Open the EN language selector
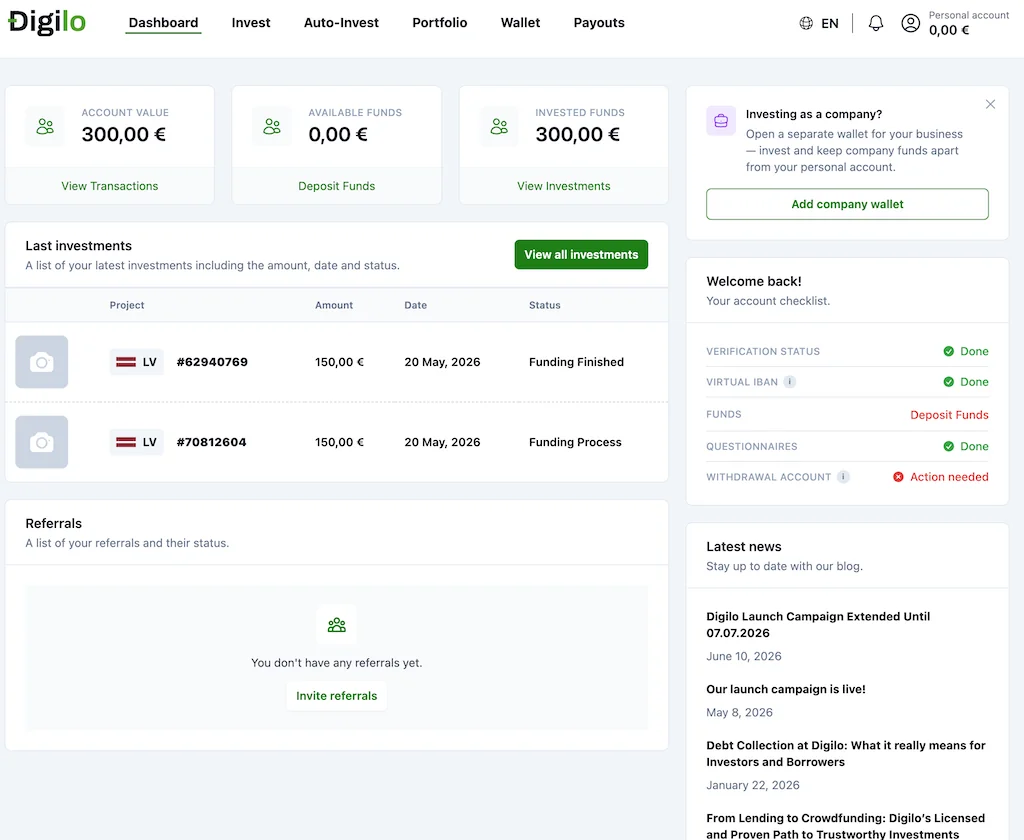The height and width of the screenshot is (840, 1024). (819, 24)
